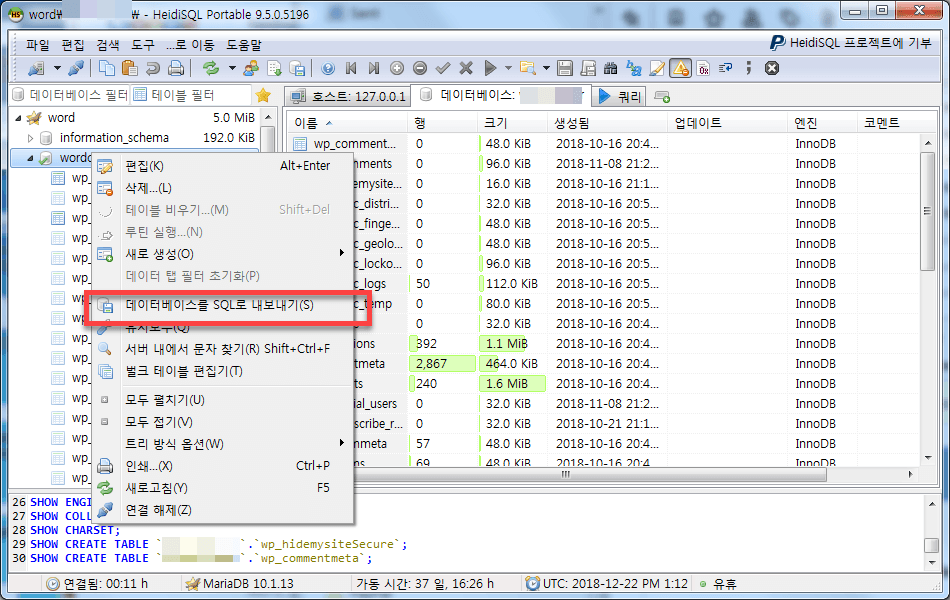
Task: Click the disconnect plug toolbar icon
Action: [76, 68]
